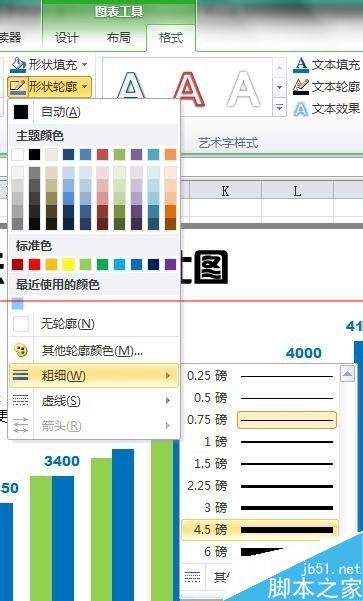This screenshot has width=363, height=601.
Task: Click the 粗细 line weight icon
Action: tap(20, 376)
